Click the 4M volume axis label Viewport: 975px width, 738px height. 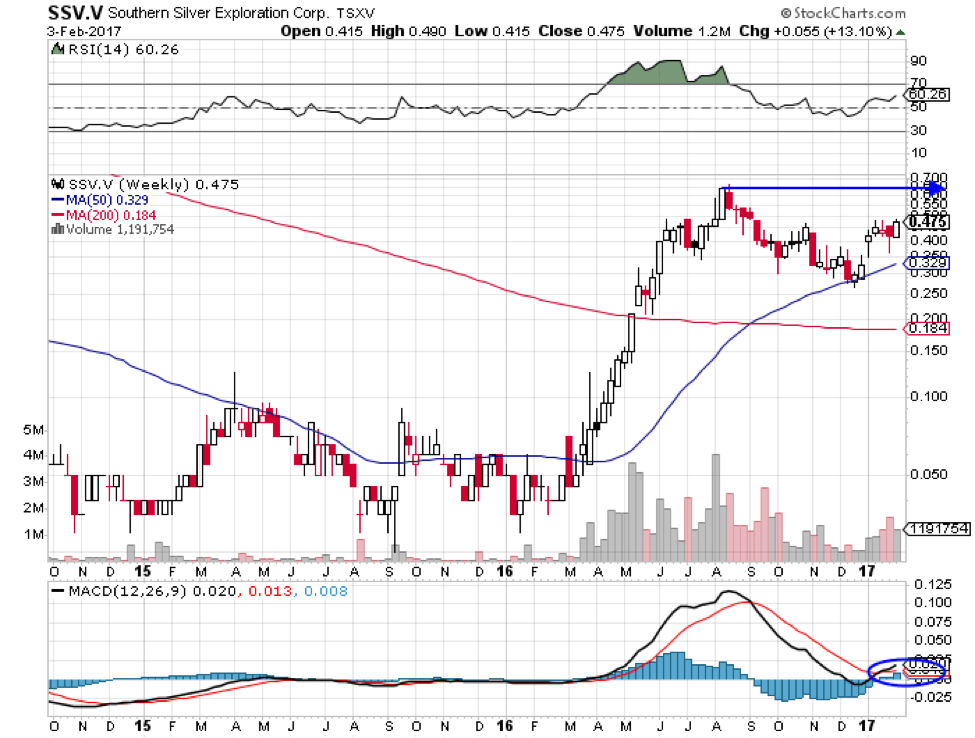pos(34,455)
